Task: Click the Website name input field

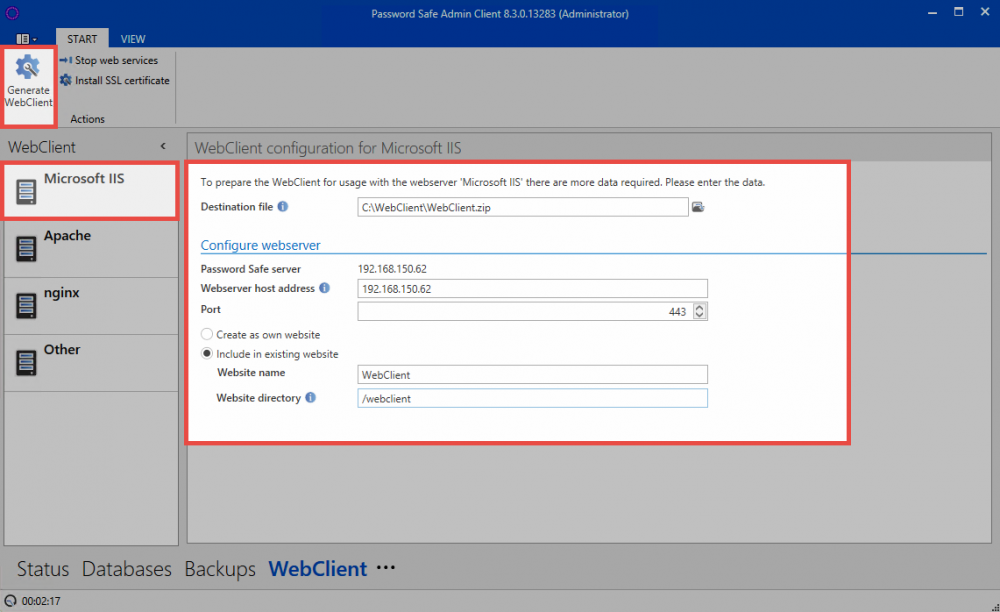Action: pyautogui.click(x=532, y=375)
